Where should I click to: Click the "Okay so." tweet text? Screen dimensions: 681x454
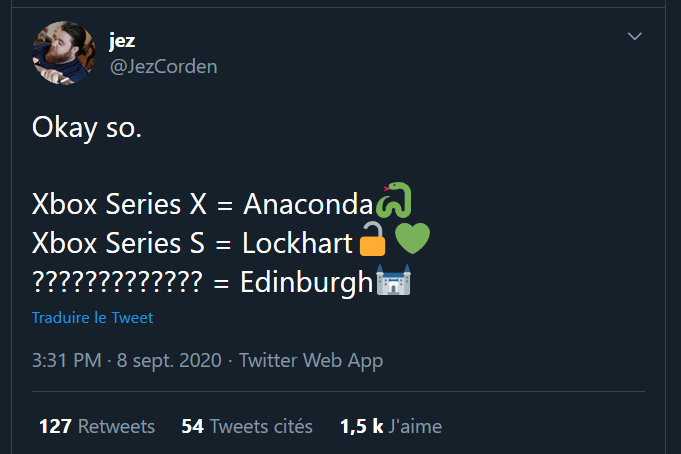(x=87, y=128)
